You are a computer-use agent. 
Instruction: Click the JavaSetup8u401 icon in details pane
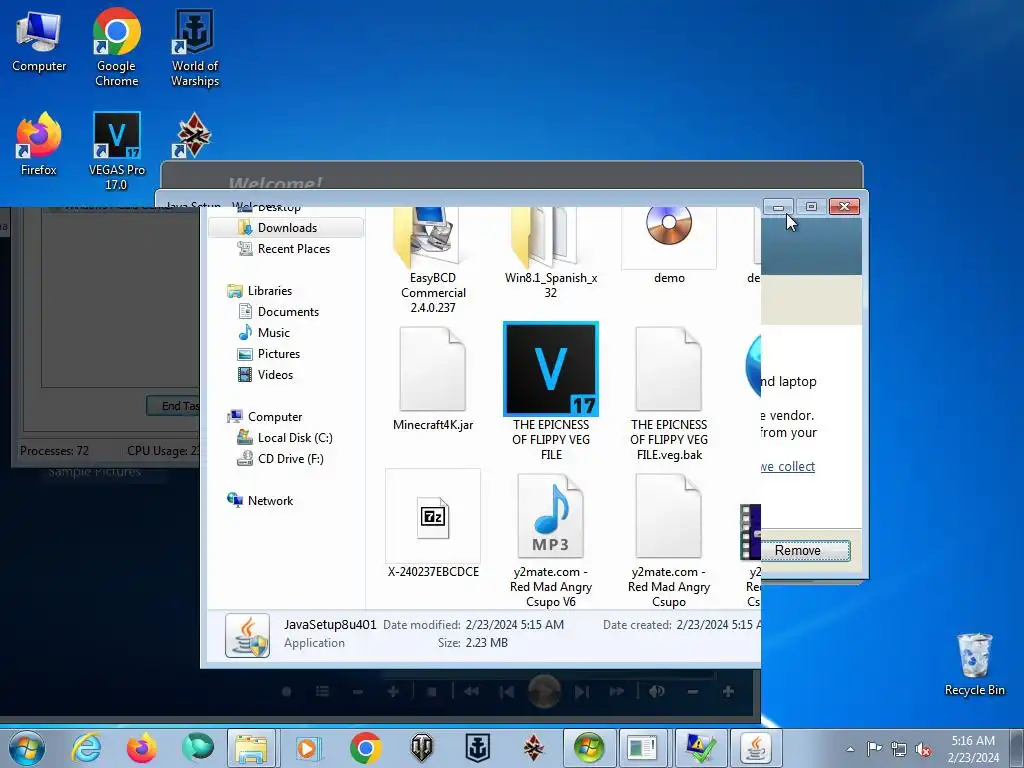click(x=248, y=634)
